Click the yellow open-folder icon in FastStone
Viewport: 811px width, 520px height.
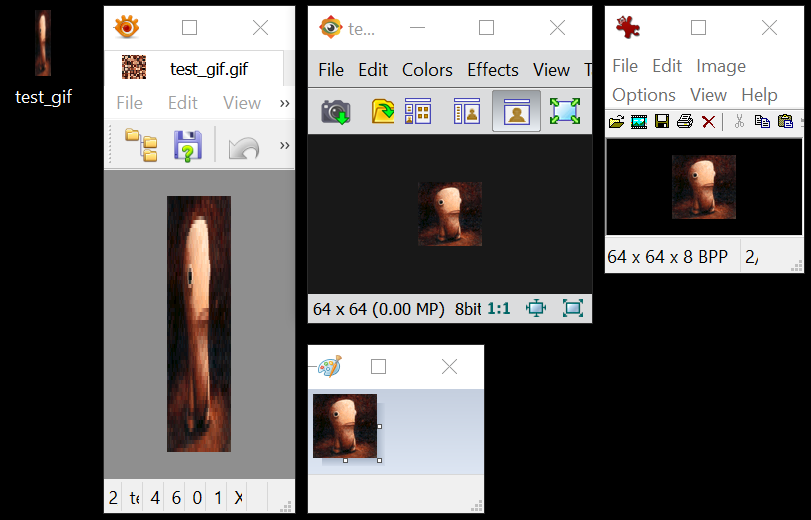tap(383, 111)
